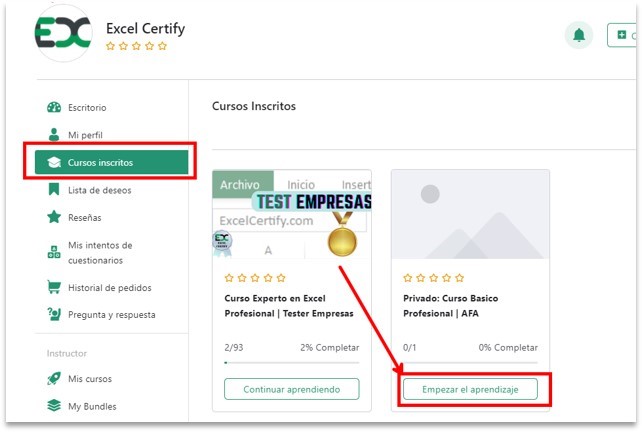Click Continuar aprendiendo button
Screen dimensions: 642x432
(292, 389)
